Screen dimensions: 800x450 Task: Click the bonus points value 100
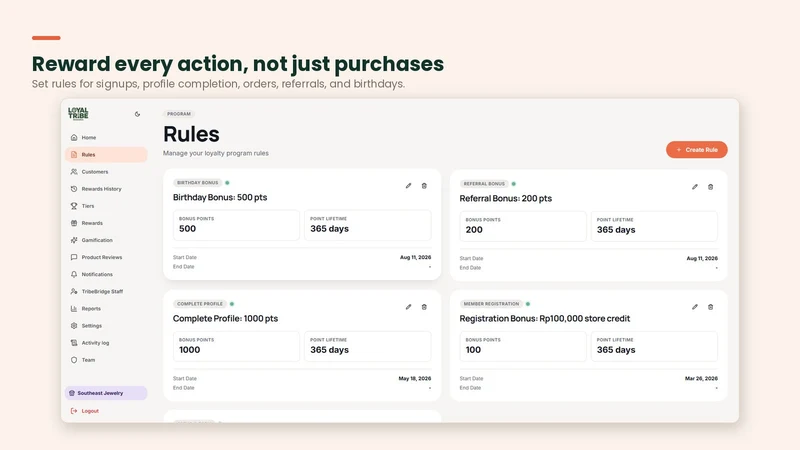[473, 350]
